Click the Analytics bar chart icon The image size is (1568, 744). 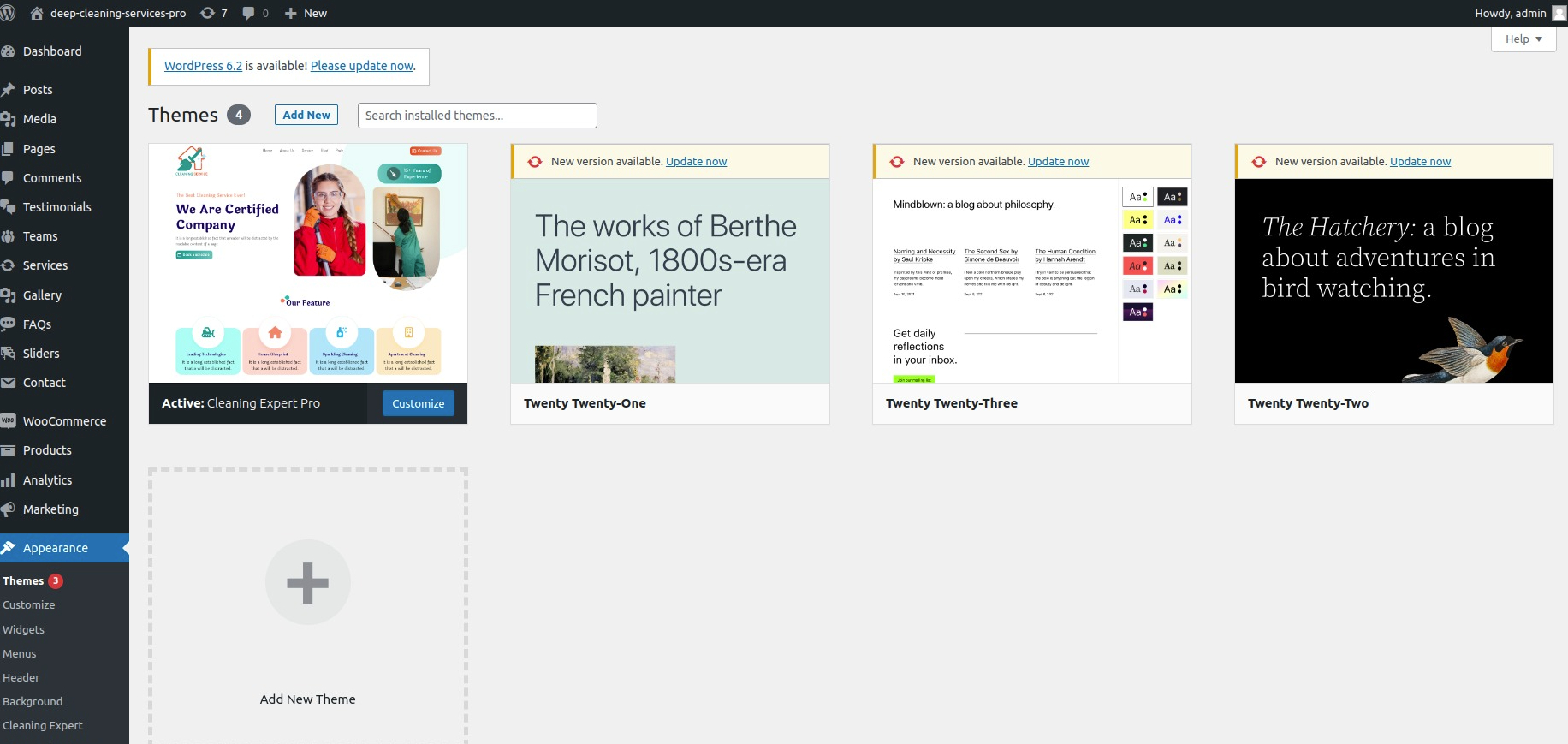[x=8, y=480]
